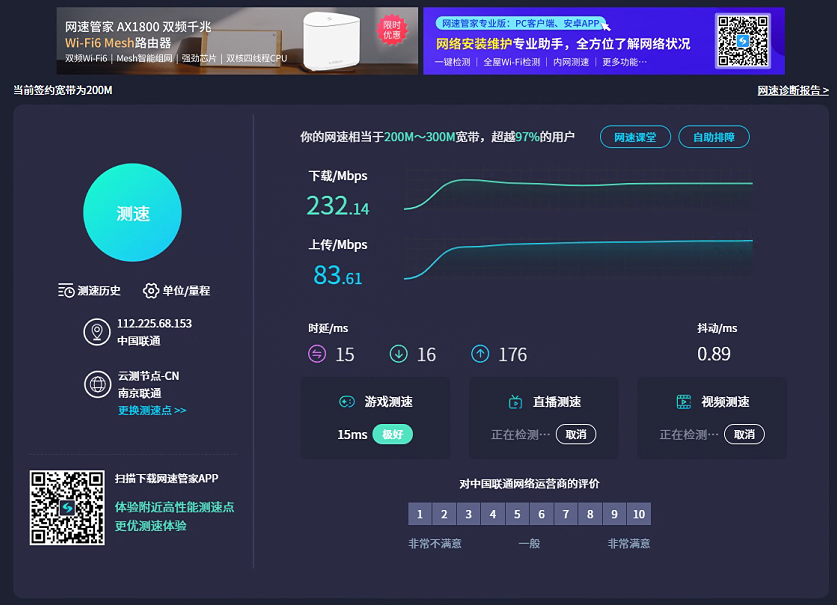Open 自助排障 button
837x605 pixels.
714,137
